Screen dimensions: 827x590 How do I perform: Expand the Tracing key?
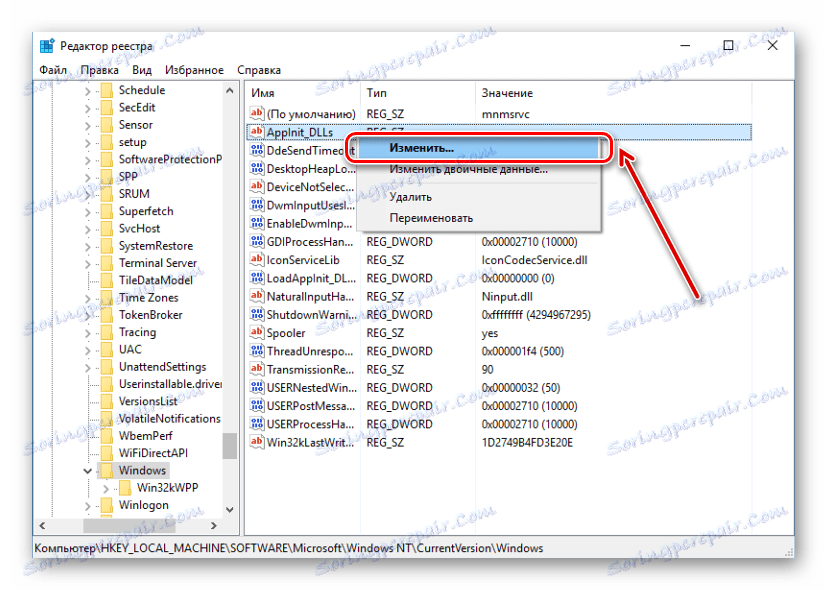tap(88, 333)
